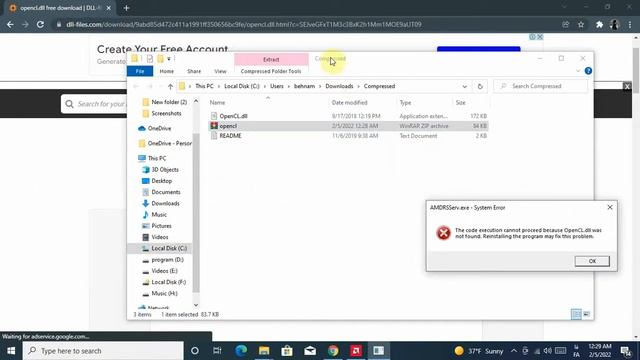The image size is (640, 360).
Task: Expand the address bar history dropdown
Action: pyautogui.click(x=464, y=87)
